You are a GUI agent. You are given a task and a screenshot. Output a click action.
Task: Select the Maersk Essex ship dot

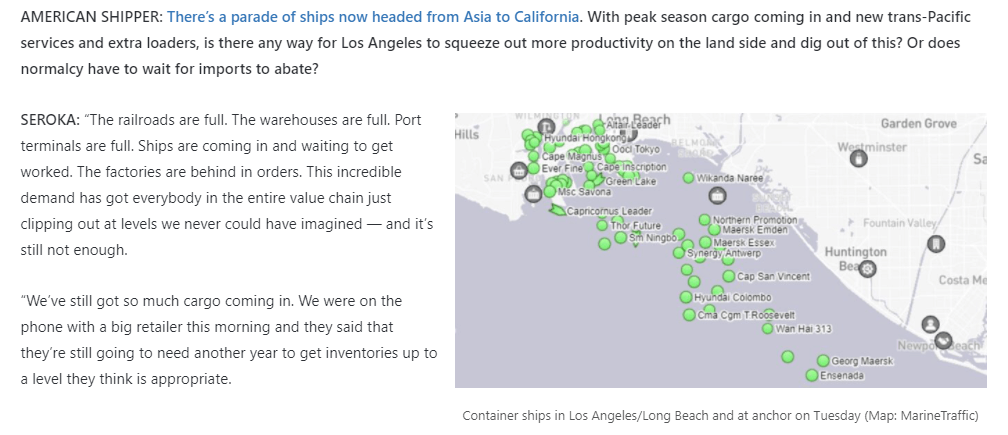(705, 242)
